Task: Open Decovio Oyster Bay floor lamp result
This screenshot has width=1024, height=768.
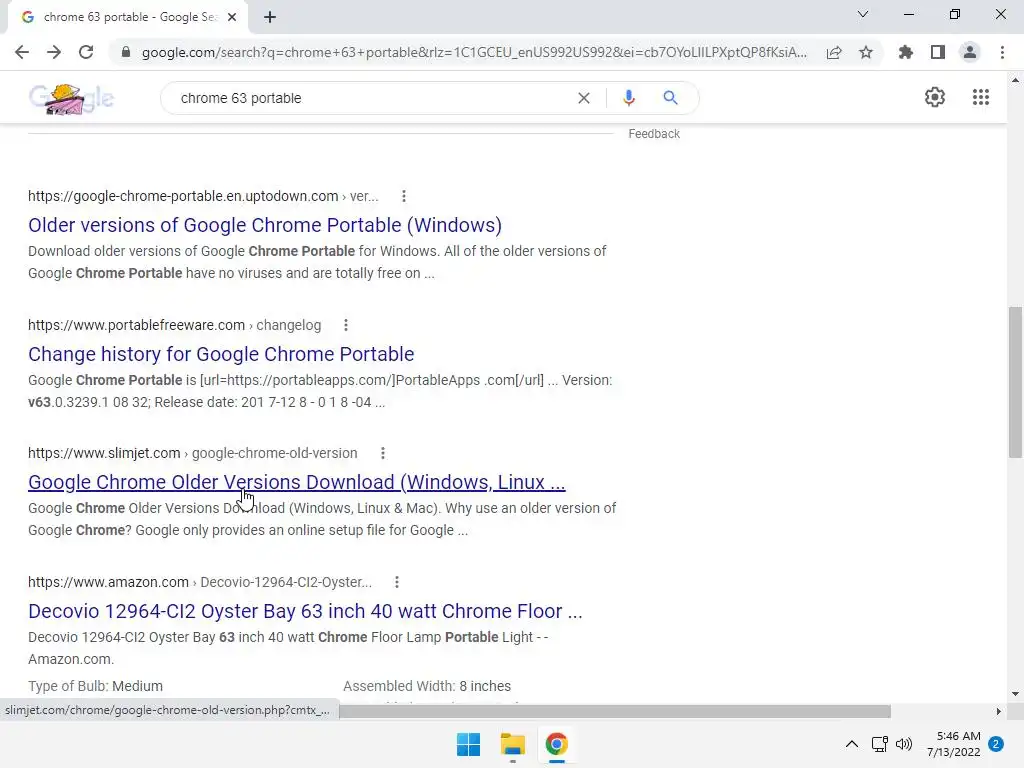Action: (305, 611)
